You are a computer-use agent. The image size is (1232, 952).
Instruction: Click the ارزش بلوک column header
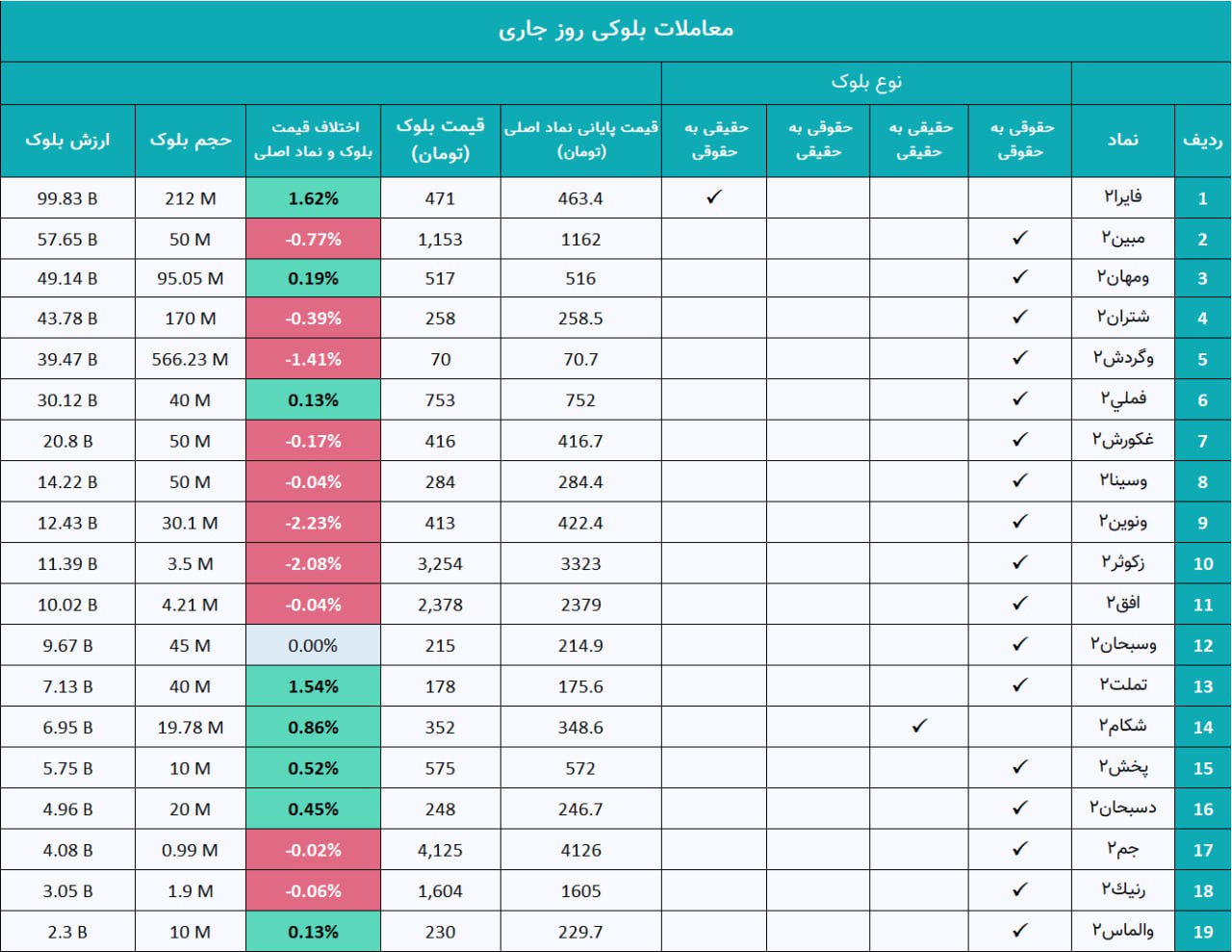67,140
